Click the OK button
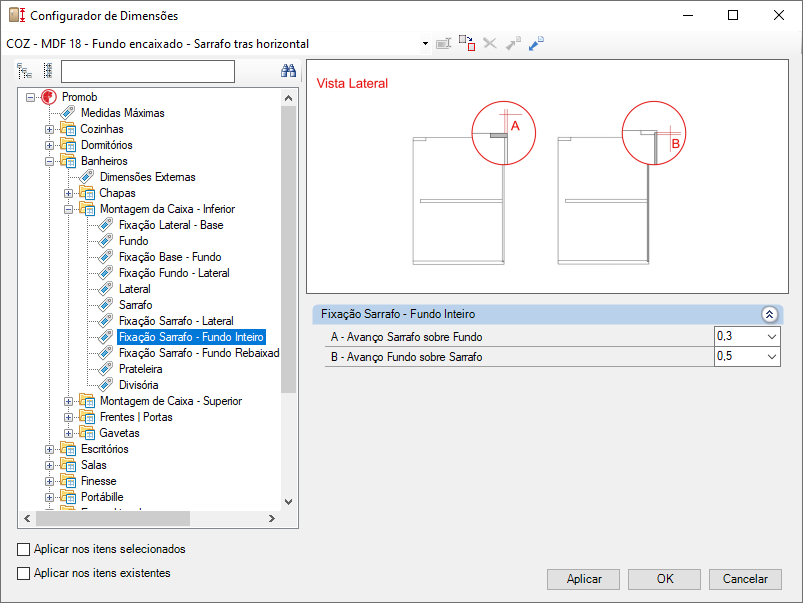Screen dimensions: 803x603 (x=664, y=579)
